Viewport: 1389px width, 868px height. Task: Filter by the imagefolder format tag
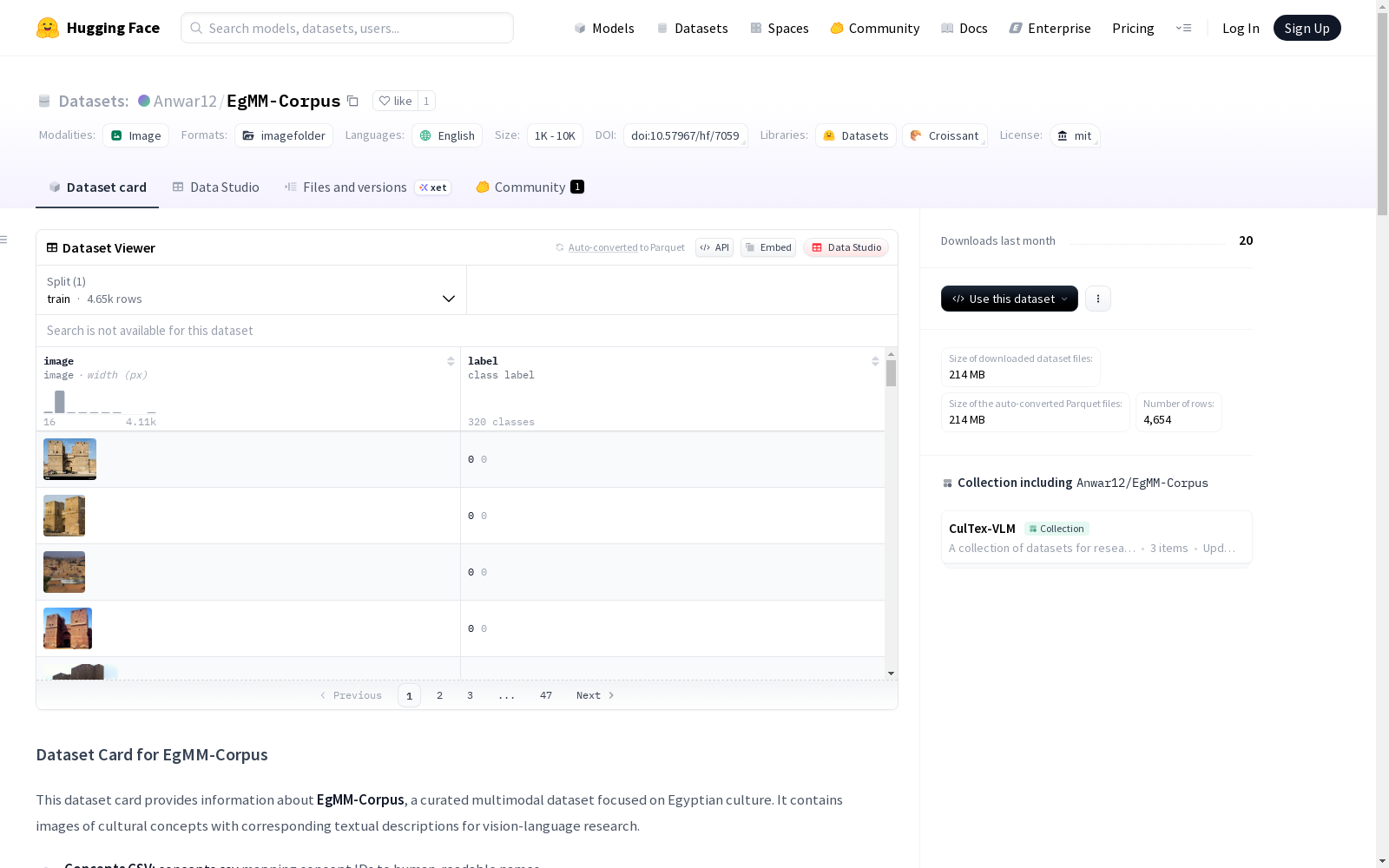pos(284,135)
